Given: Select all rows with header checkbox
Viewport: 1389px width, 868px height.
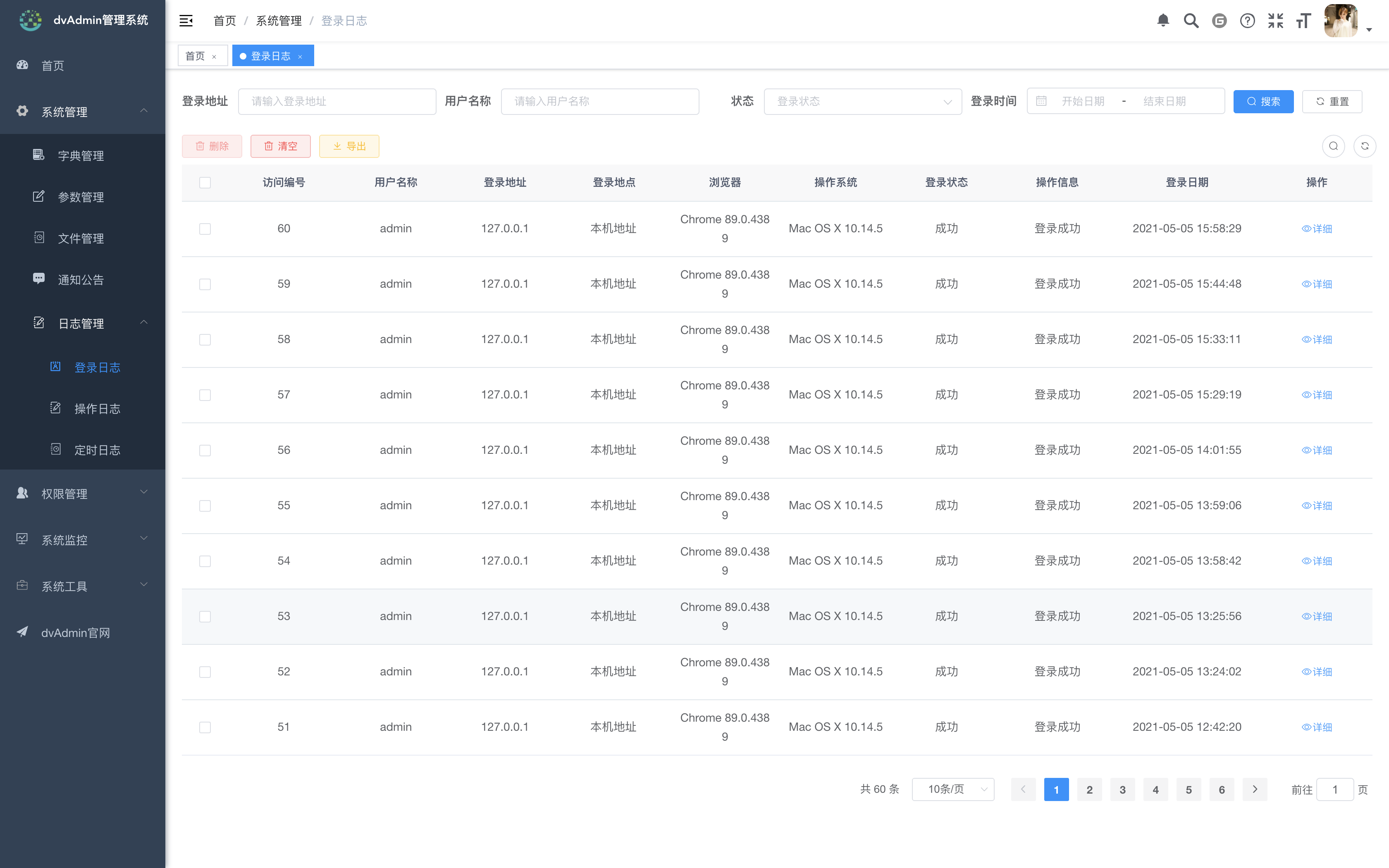Looking at the screenshot, I should pos(205,183).
